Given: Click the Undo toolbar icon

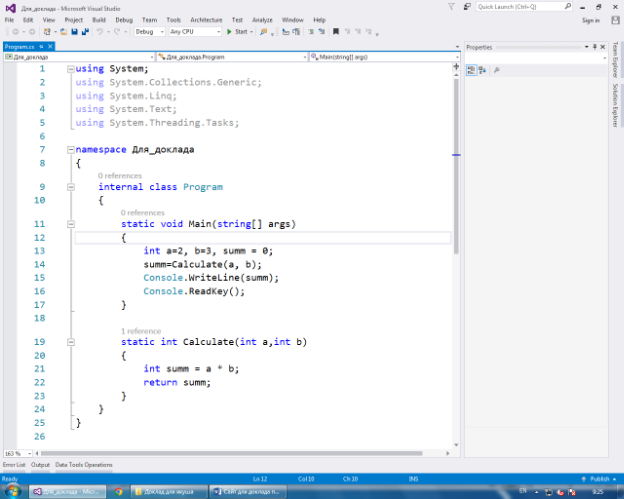Looking at the screenshot, I should pos(99,32).
